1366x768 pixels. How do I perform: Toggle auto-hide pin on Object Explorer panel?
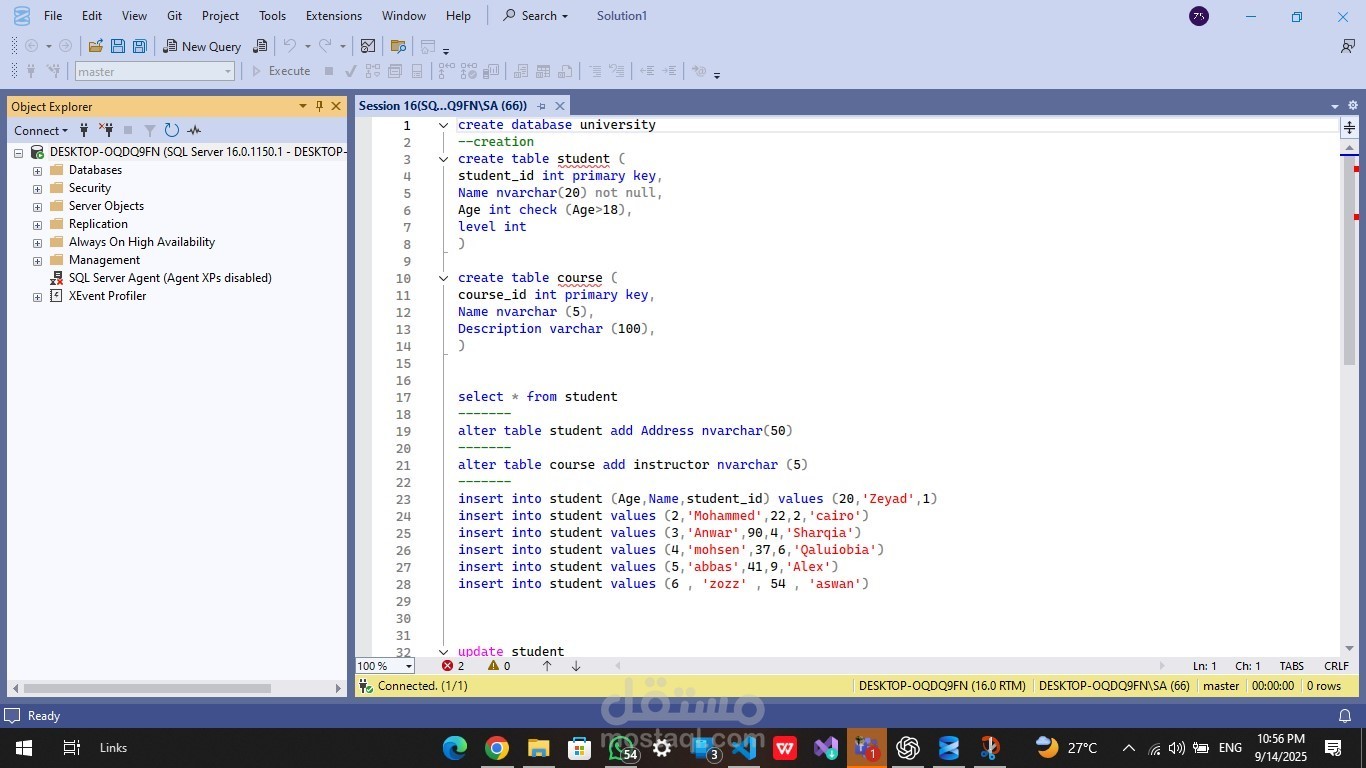tap(319, 106)
